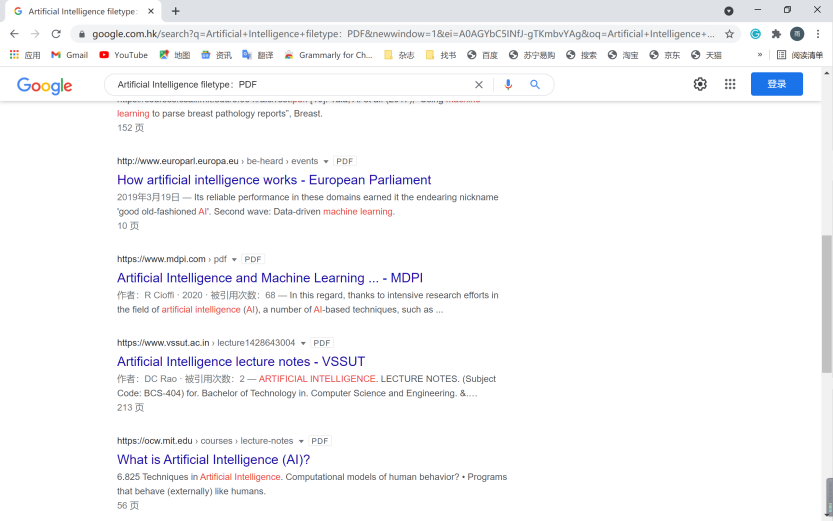Start voice search with the microphone icon
The height and width of the screenshot is (521, 833).
[x=508, y=84]
